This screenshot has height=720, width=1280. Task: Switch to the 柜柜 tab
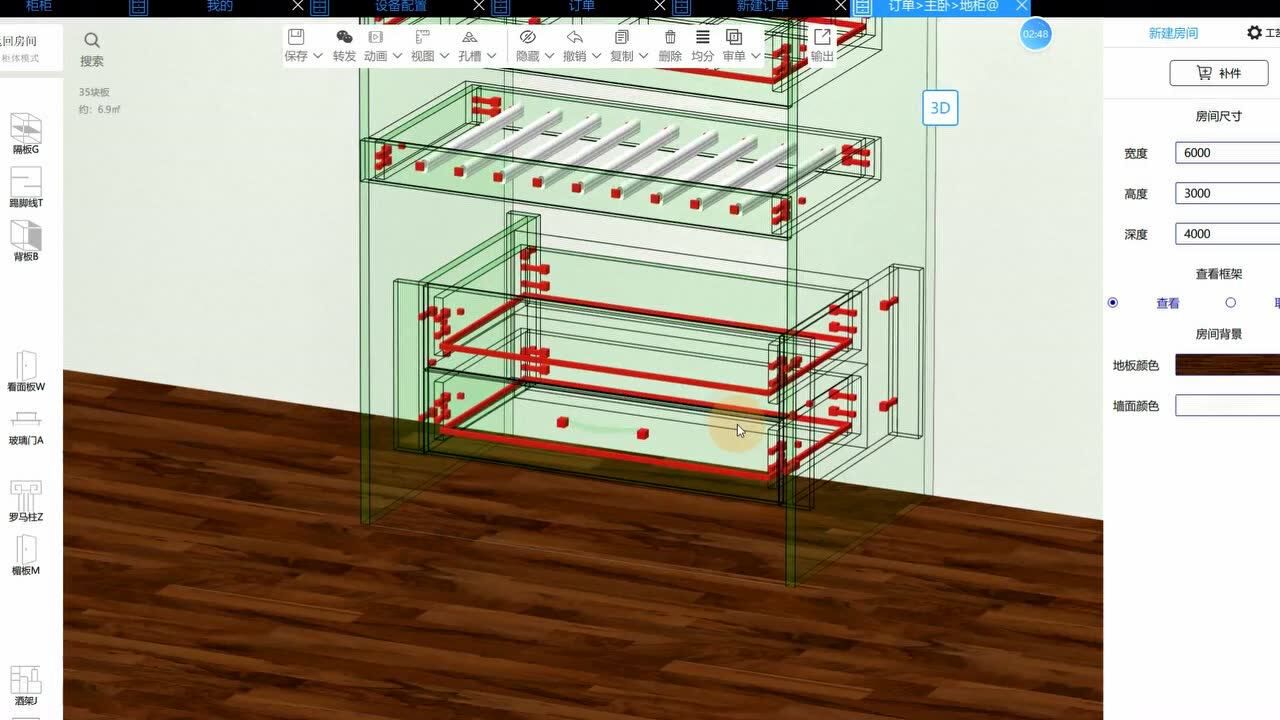(38, 6)
